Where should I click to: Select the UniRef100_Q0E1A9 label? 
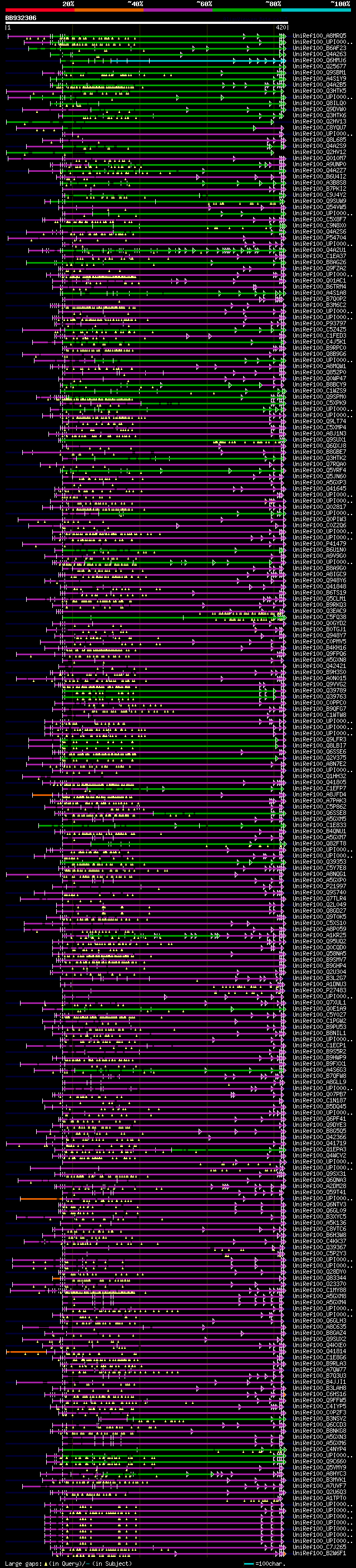point(319,1008)
